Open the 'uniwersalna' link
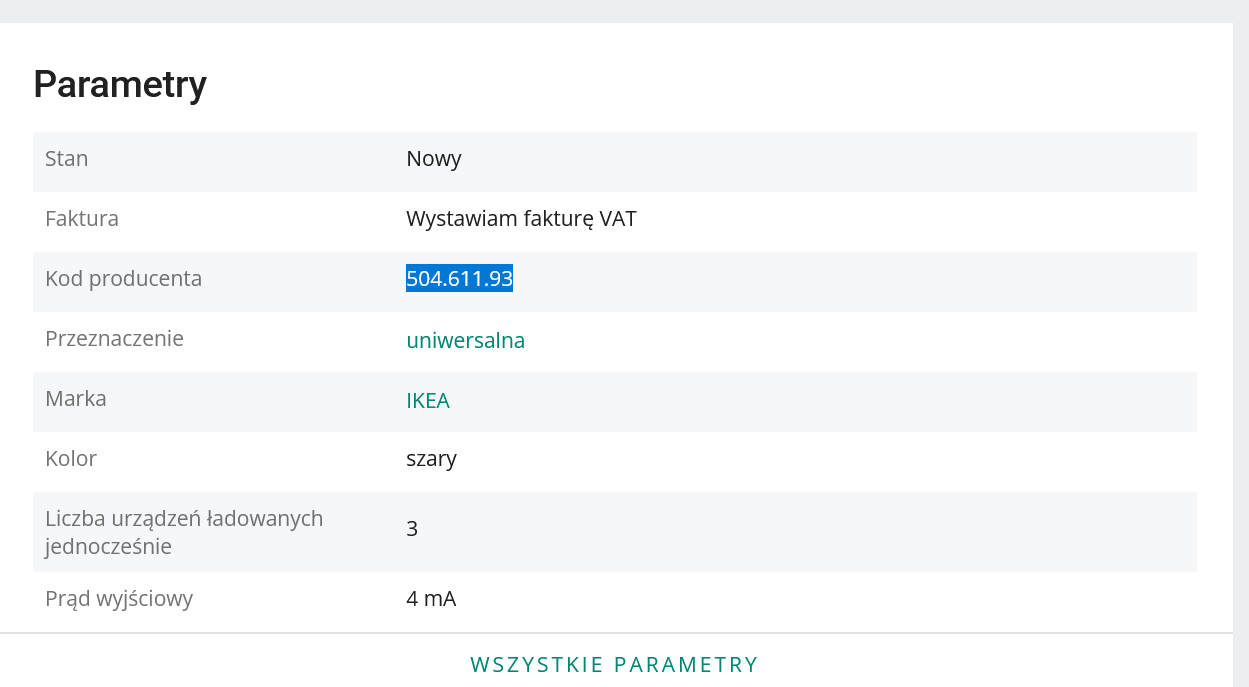Screen dimensions: 1249x687 pyautogui.click(x=465, y=340)
